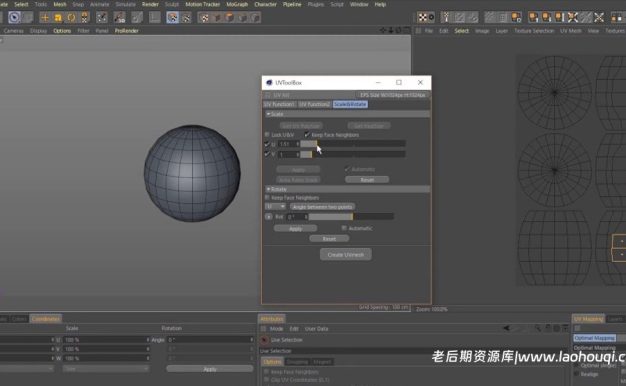The height and width of the screenshot is (386, 626).
Task: Click the back arrow in Attributes panel
Action: (506, 328)
